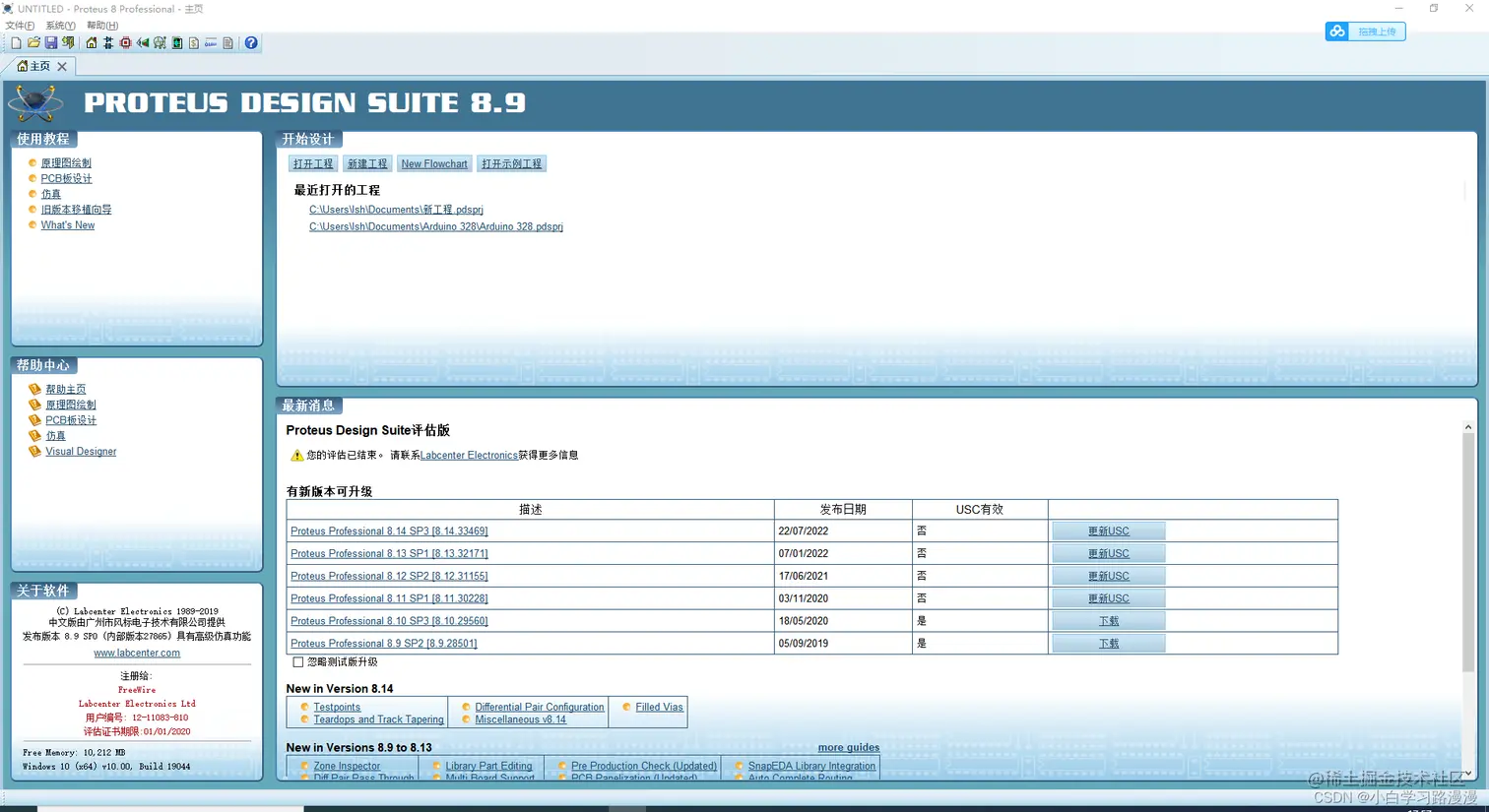1489x812 pixels.
Task: Open the Testpoints guide link
Action: 337,707
